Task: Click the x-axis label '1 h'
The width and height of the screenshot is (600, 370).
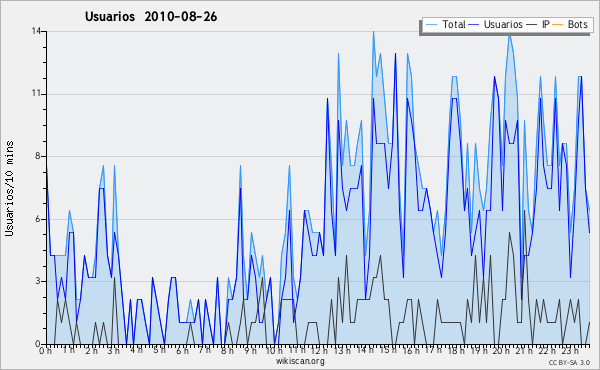Action: click(x=68, y=350)
